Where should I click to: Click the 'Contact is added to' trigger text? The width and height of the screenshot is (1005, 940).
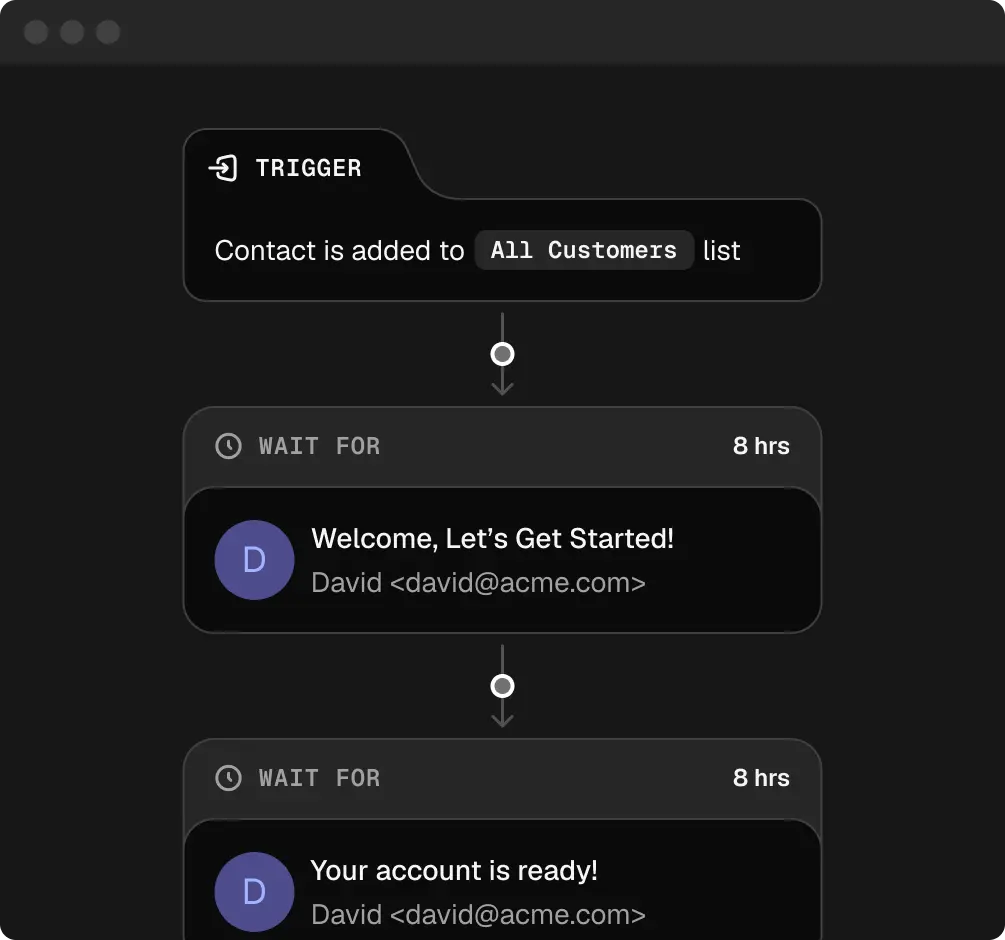click(x=339, y=250)
